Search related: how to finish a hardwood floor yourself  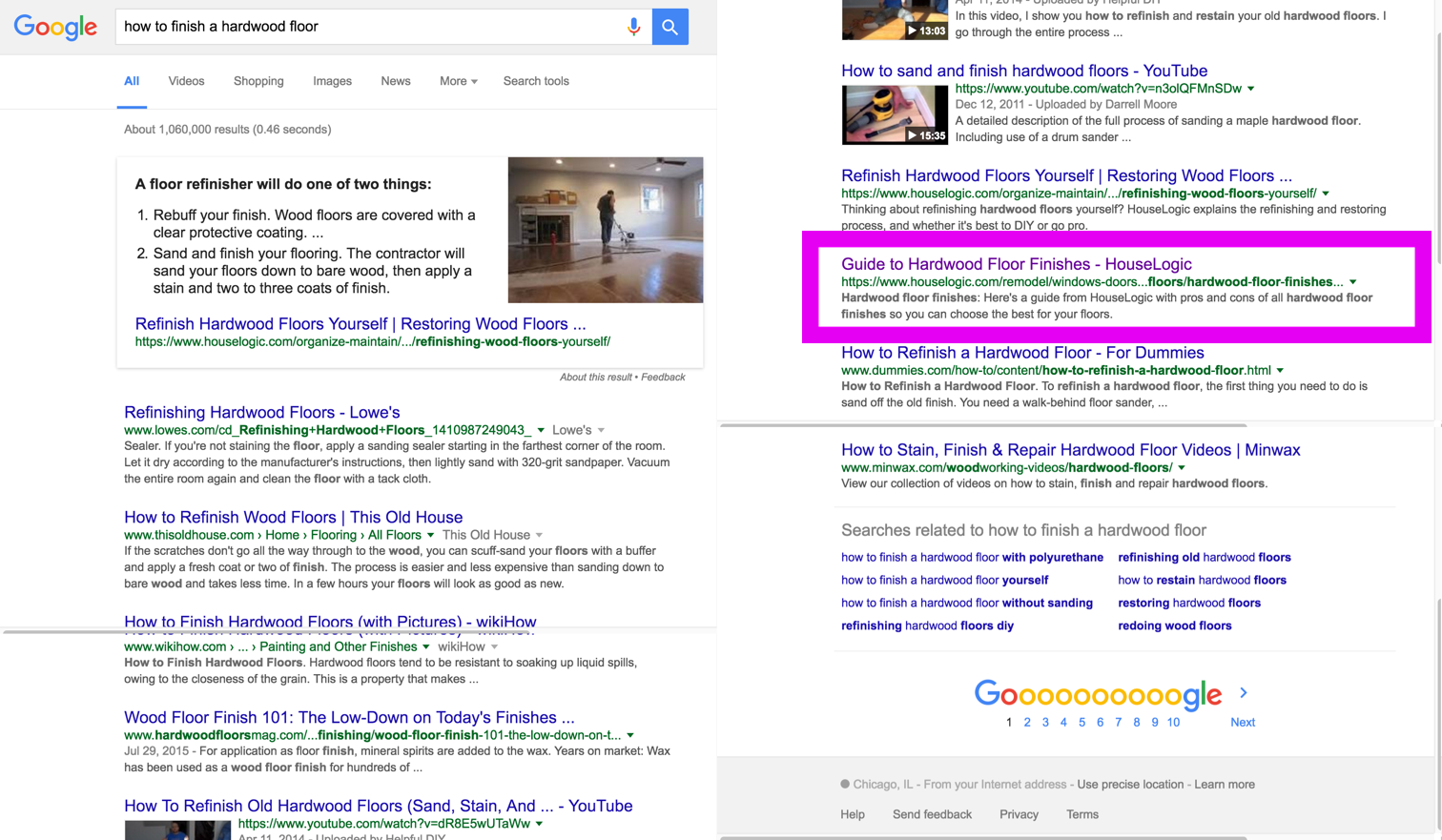[x=944, y=581]
